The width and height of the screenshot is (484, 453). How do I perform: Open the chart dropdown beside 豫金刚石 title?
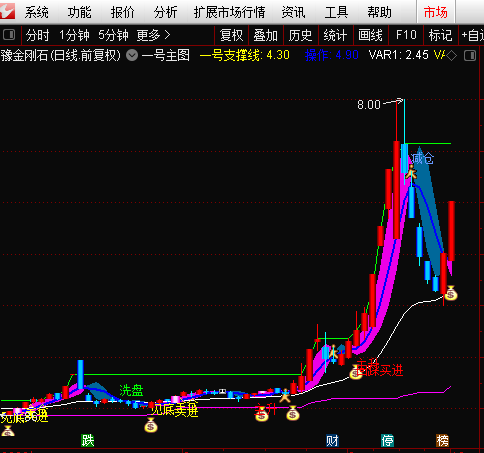pyautogui.click(x=132, y=55)
